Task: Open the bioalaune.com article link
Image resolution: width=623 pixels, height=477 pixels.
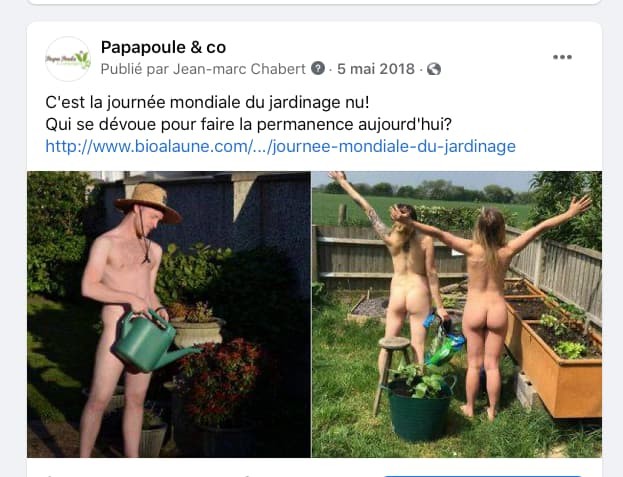Action: pos(281,146)
